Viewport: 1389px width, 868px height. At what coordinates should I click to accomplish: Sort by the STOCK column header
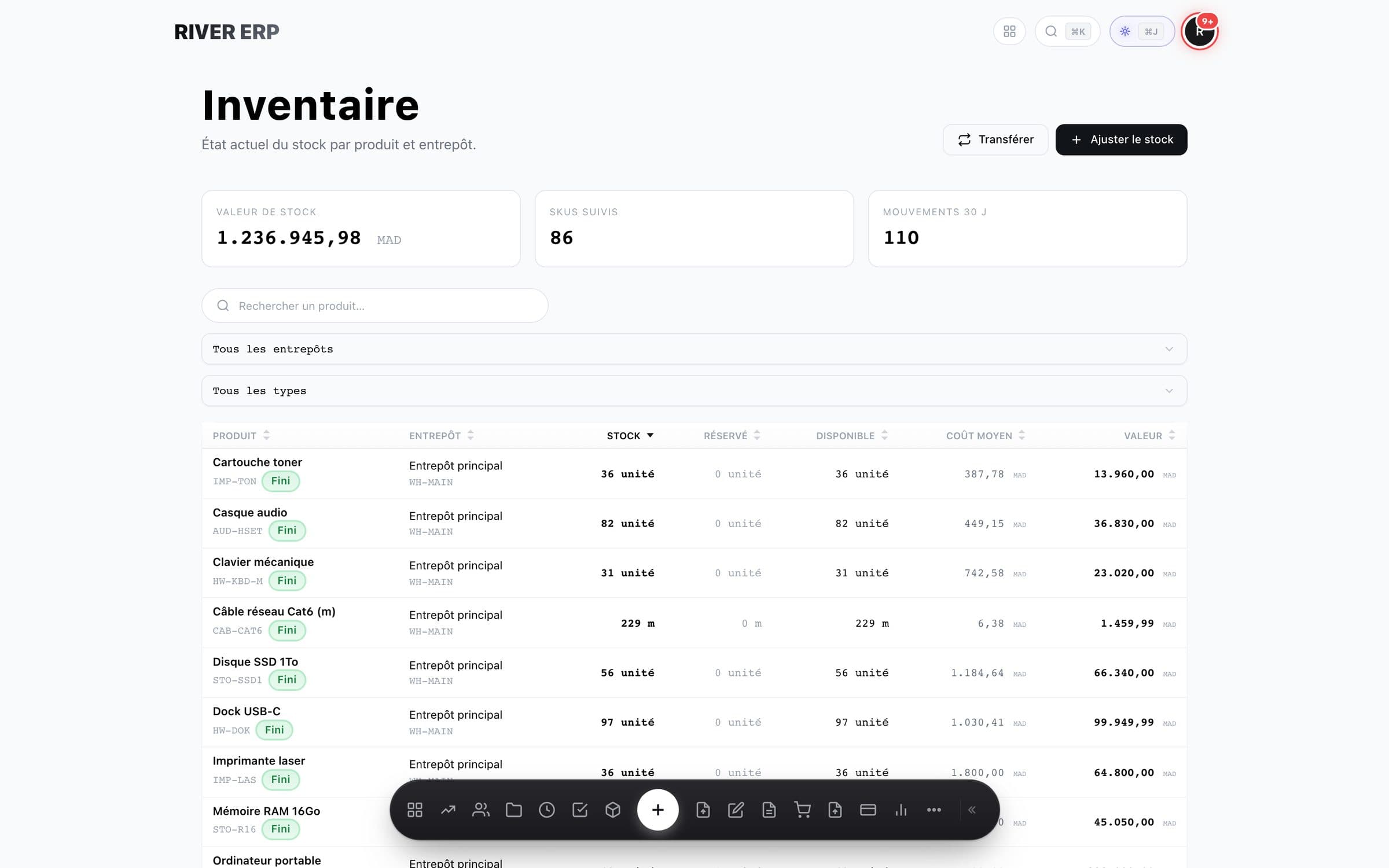point(630,435)
